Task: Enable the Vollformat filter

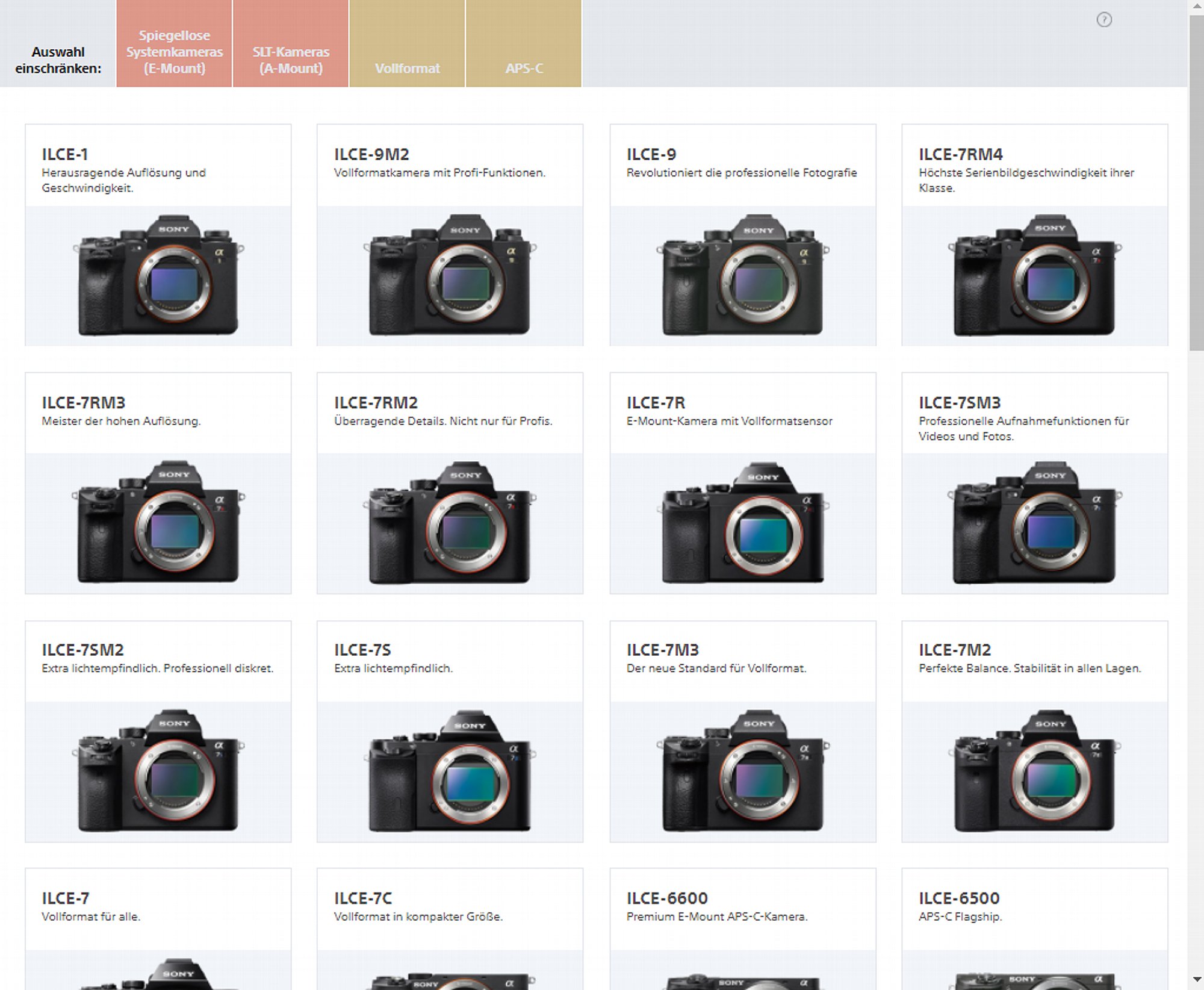Action: click(407, 68)
